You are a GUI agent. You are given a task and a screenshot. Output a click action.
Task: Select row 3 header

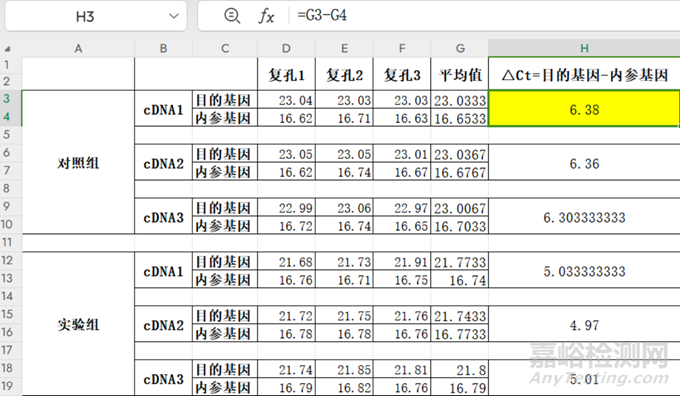click(7, 99)
